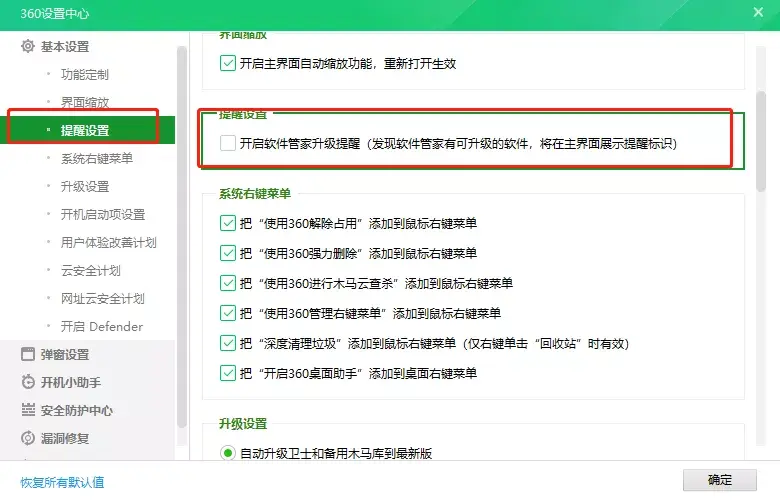
Task: Click the 360设置中心 title text
Action: (x=55, y=13)
